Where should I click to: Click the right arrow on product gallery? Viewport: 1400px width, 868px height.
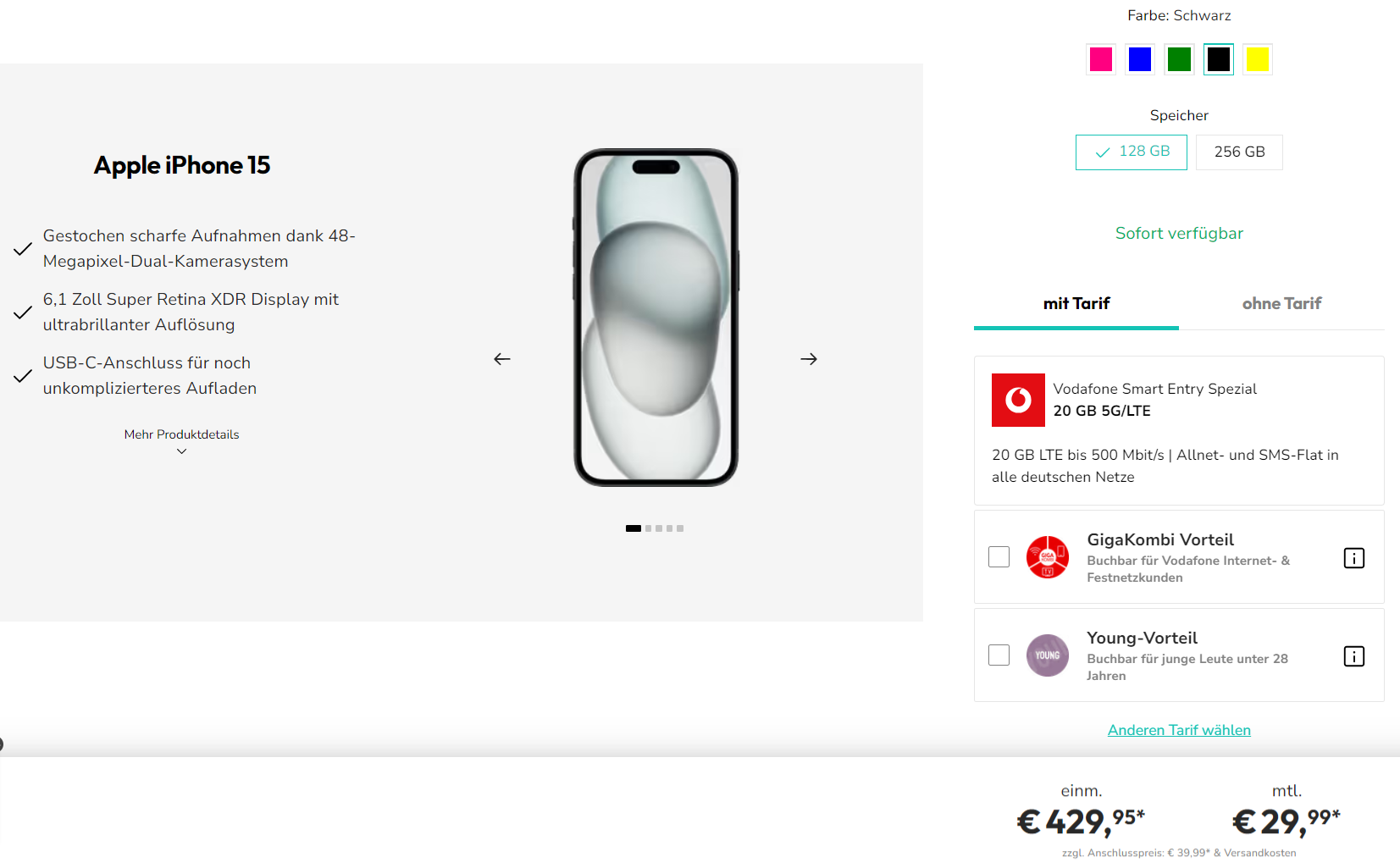point(808,358)
